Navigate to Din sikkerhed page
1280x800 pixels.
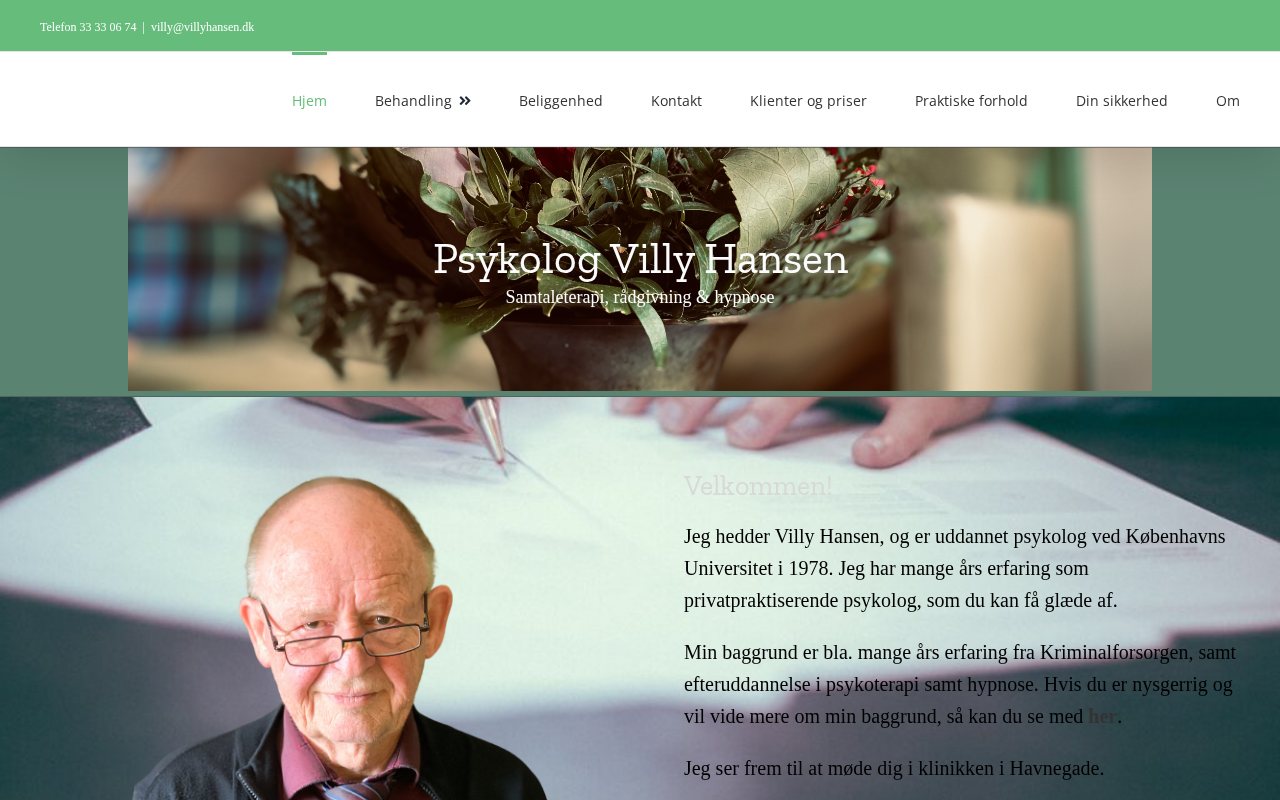[x=1122, y=101]
